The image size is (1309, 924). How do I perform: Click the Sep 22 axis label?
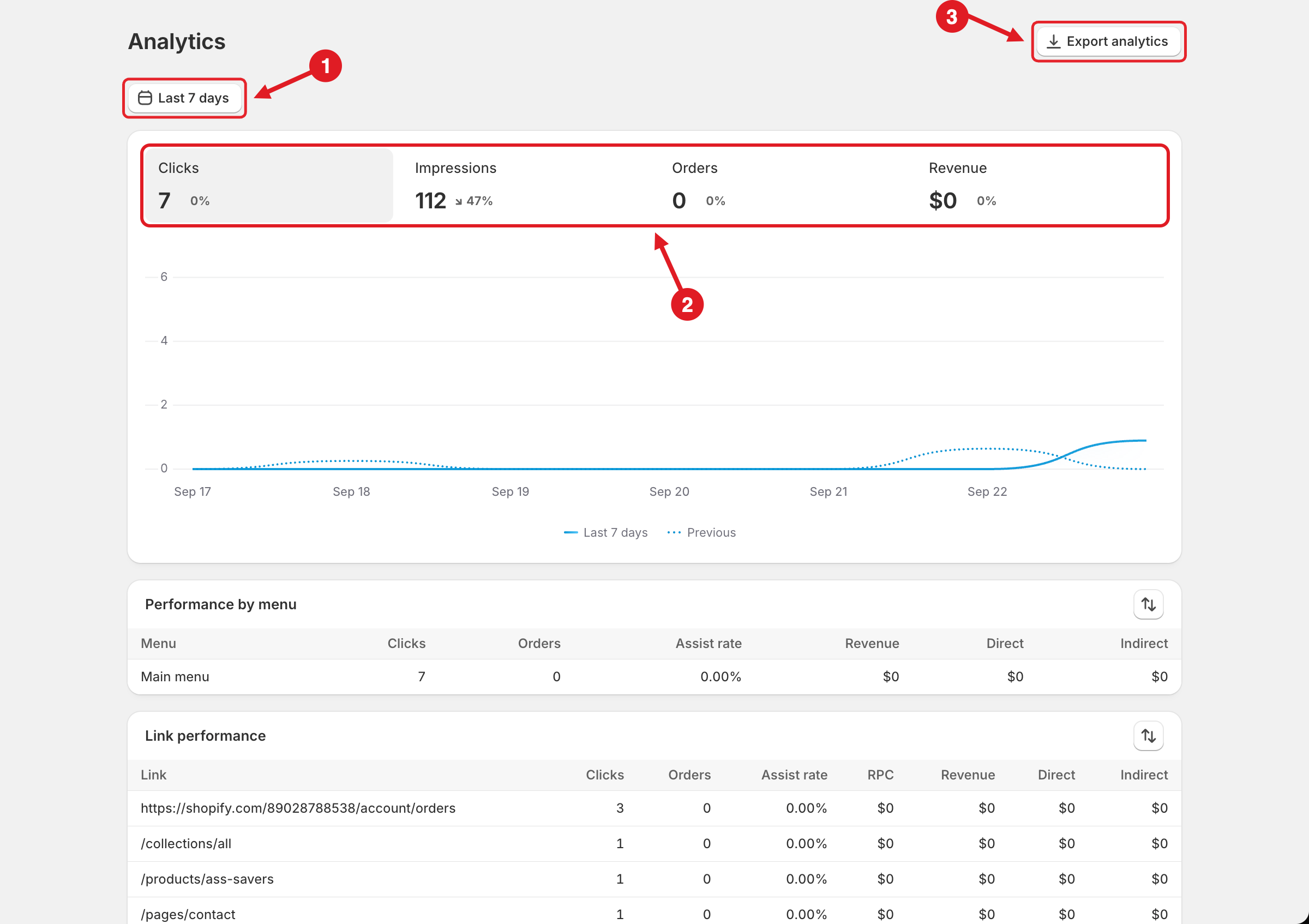(987, 491)
